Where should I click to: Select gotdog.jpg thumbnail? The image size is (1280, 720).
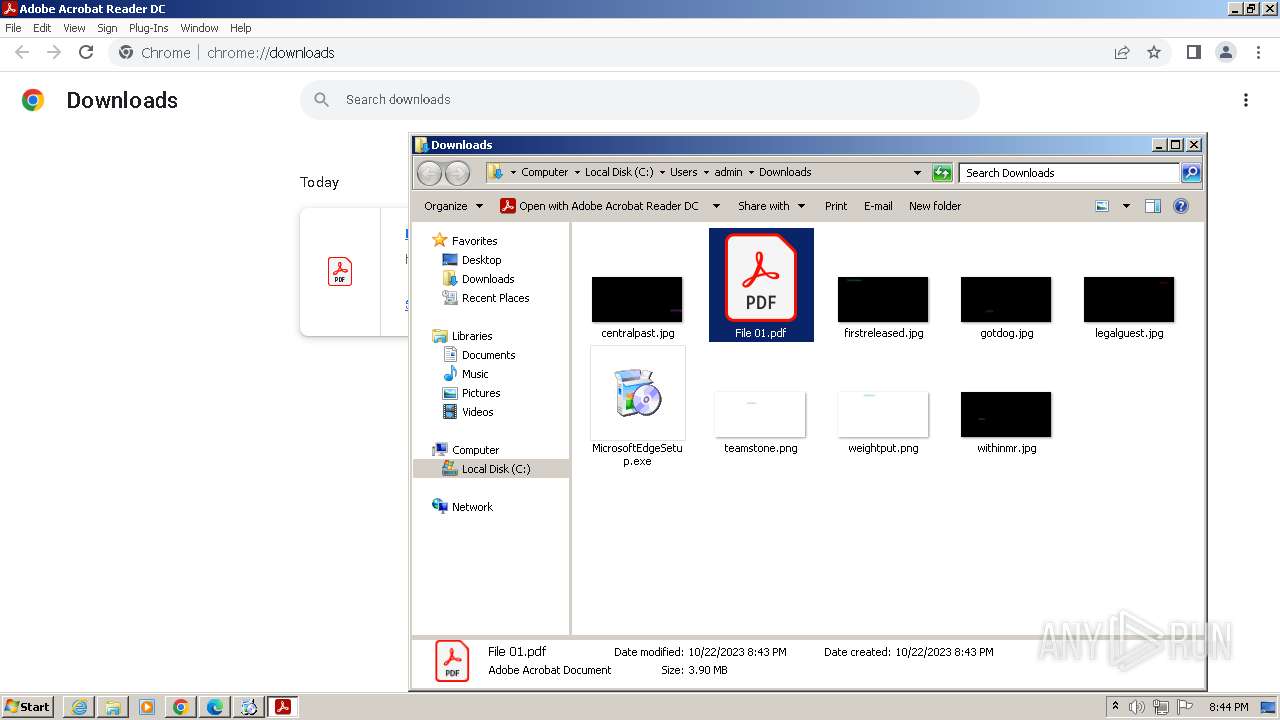[1006, 300]
